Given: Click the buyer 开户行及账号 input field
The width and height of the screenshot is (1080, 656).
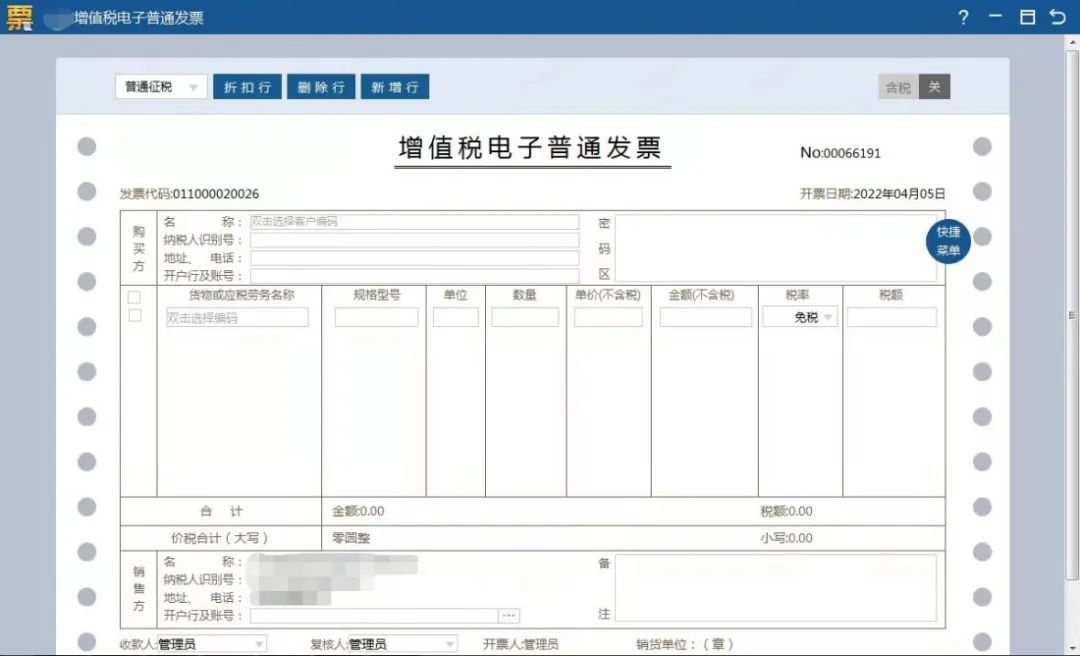Looking at the screenshot, I should point(414,276).
